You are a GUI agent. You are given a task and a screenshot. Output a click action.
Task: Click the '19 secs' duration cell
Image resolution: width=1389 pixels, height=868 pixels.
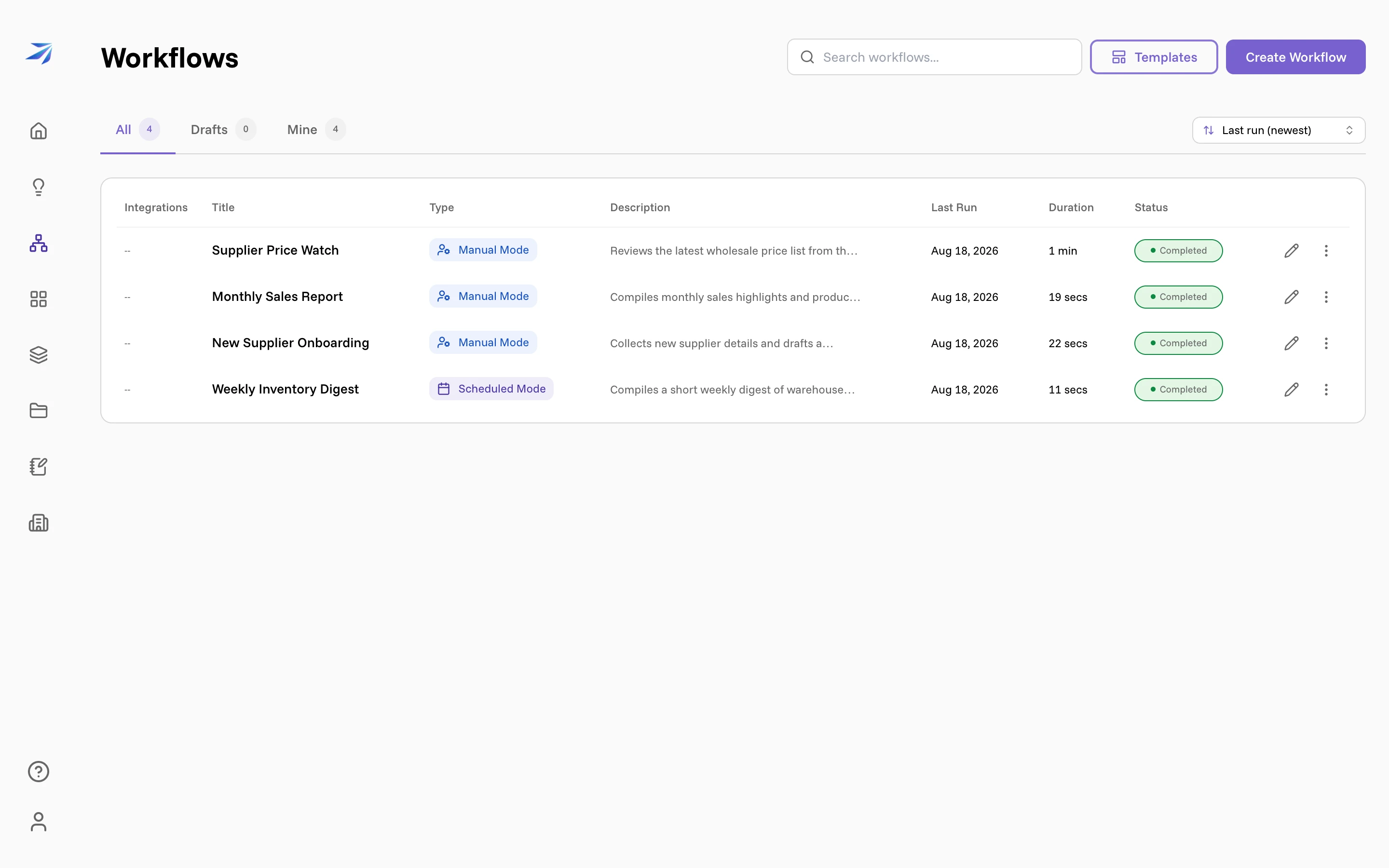[x=1068, y=297]
